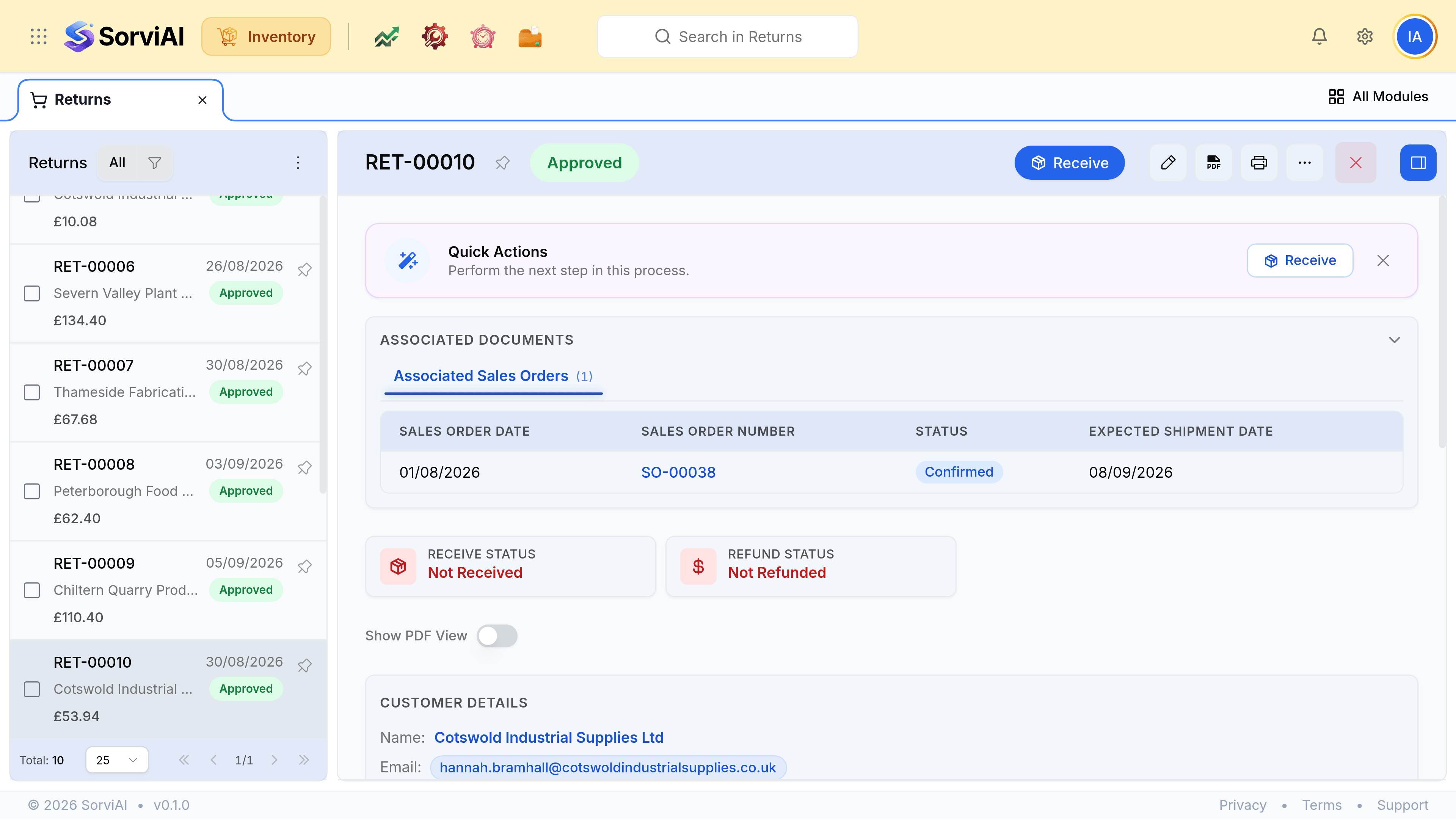Open notifications bell

coord(1319,37)
